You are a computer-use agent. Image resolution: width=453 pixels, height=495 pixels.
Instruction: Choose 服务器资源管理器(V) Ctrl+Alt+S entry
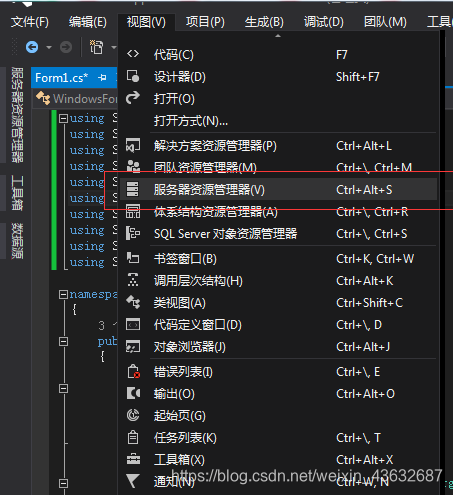pyautogui.click(x=278, y=189)
